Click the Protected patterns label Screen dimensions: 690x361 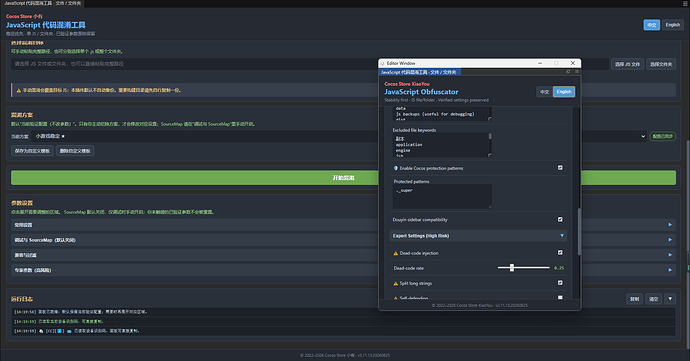pyautogui.click(x=411, y=181)
